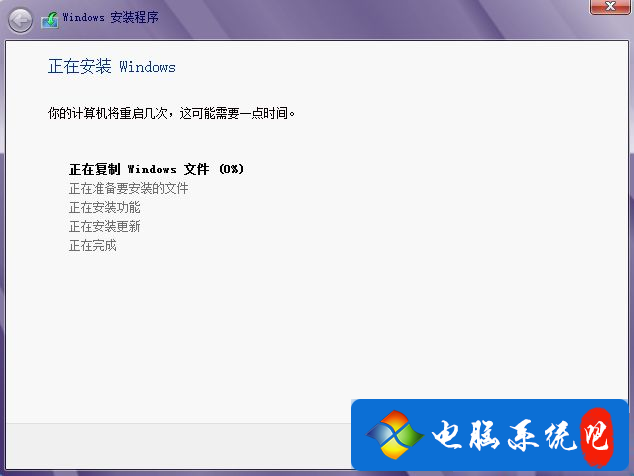Click the Windows Setup program icon
634x476 pixels.
[x=50, y=20]
